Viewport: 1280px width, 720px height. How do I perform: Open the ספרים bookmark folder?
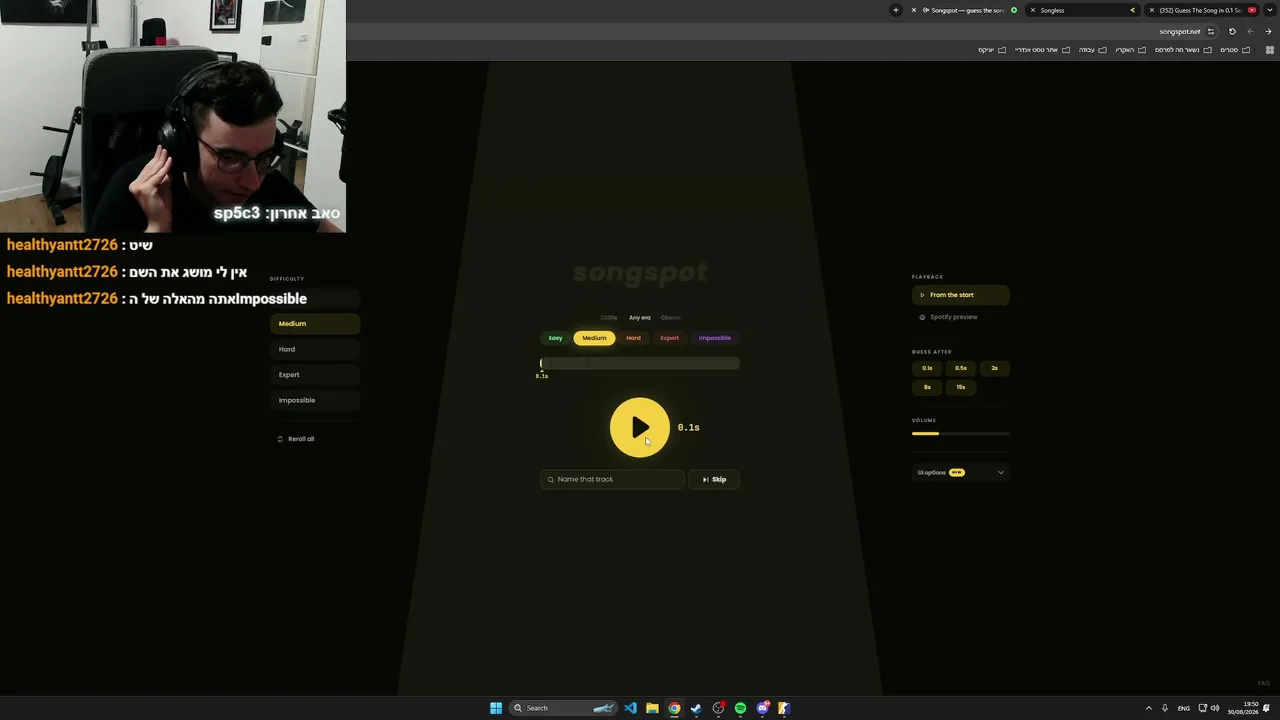pyautogui.click(x=1235, y=50)
